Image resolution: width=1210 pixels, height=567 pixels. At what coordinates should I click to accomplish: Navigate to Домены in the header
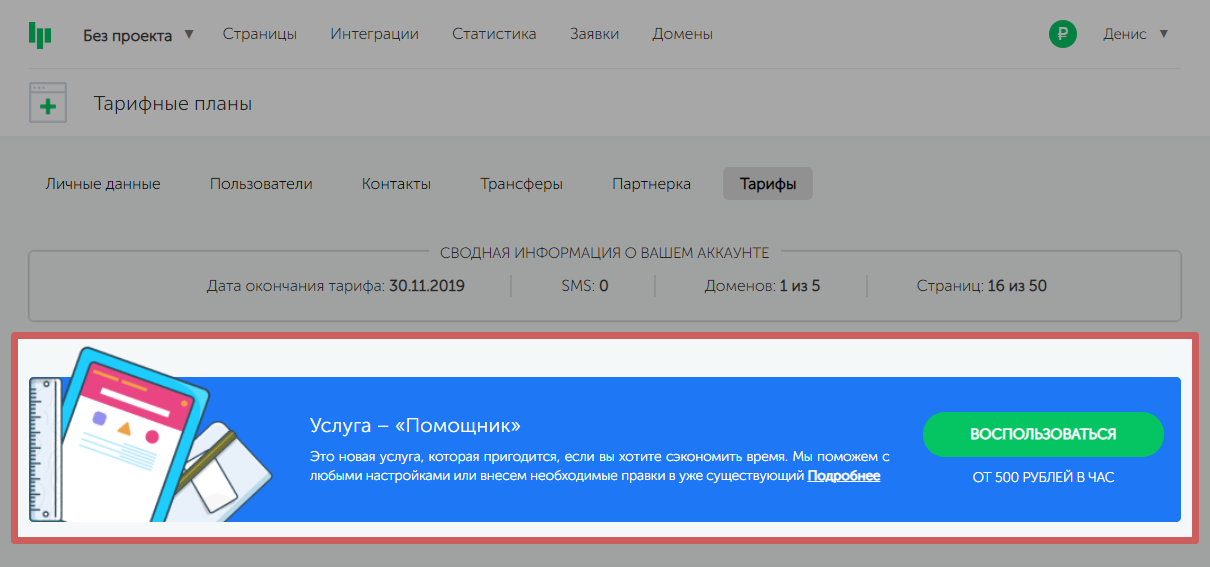pyautogui.click(x=682, y=34)
